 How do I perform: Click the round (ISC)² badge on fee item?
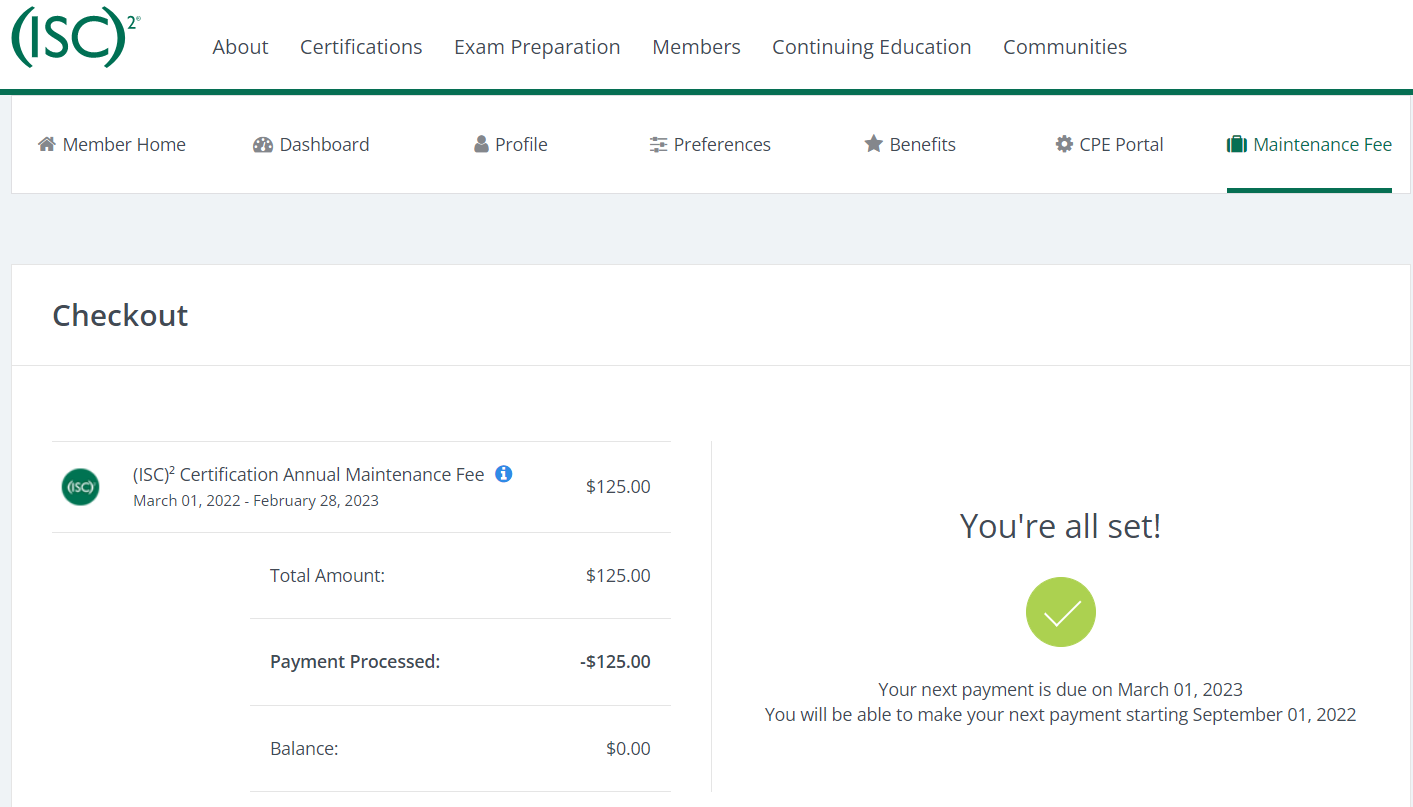[80, 487]
